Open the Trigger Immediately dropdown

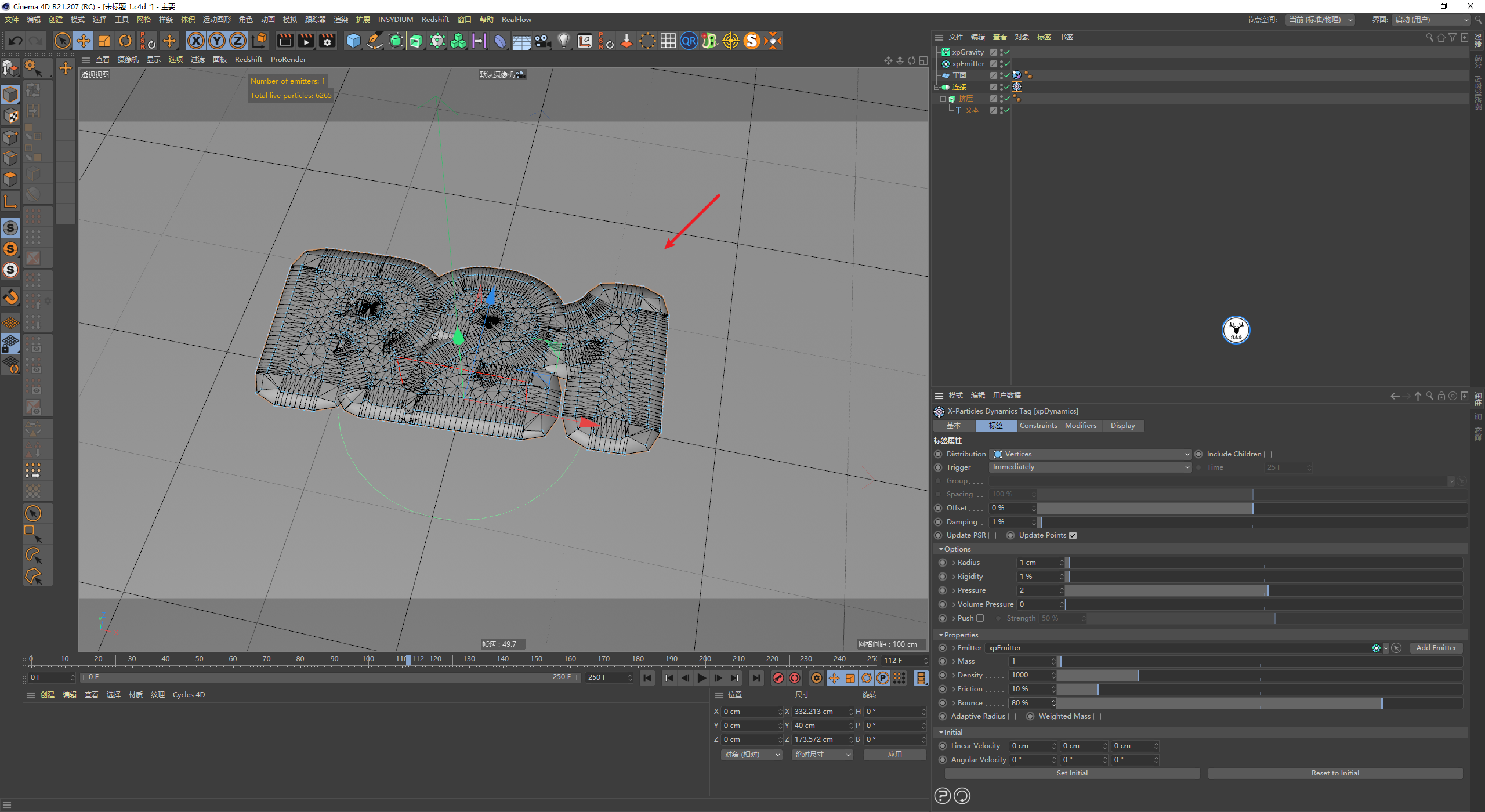tap(1091, 467)
